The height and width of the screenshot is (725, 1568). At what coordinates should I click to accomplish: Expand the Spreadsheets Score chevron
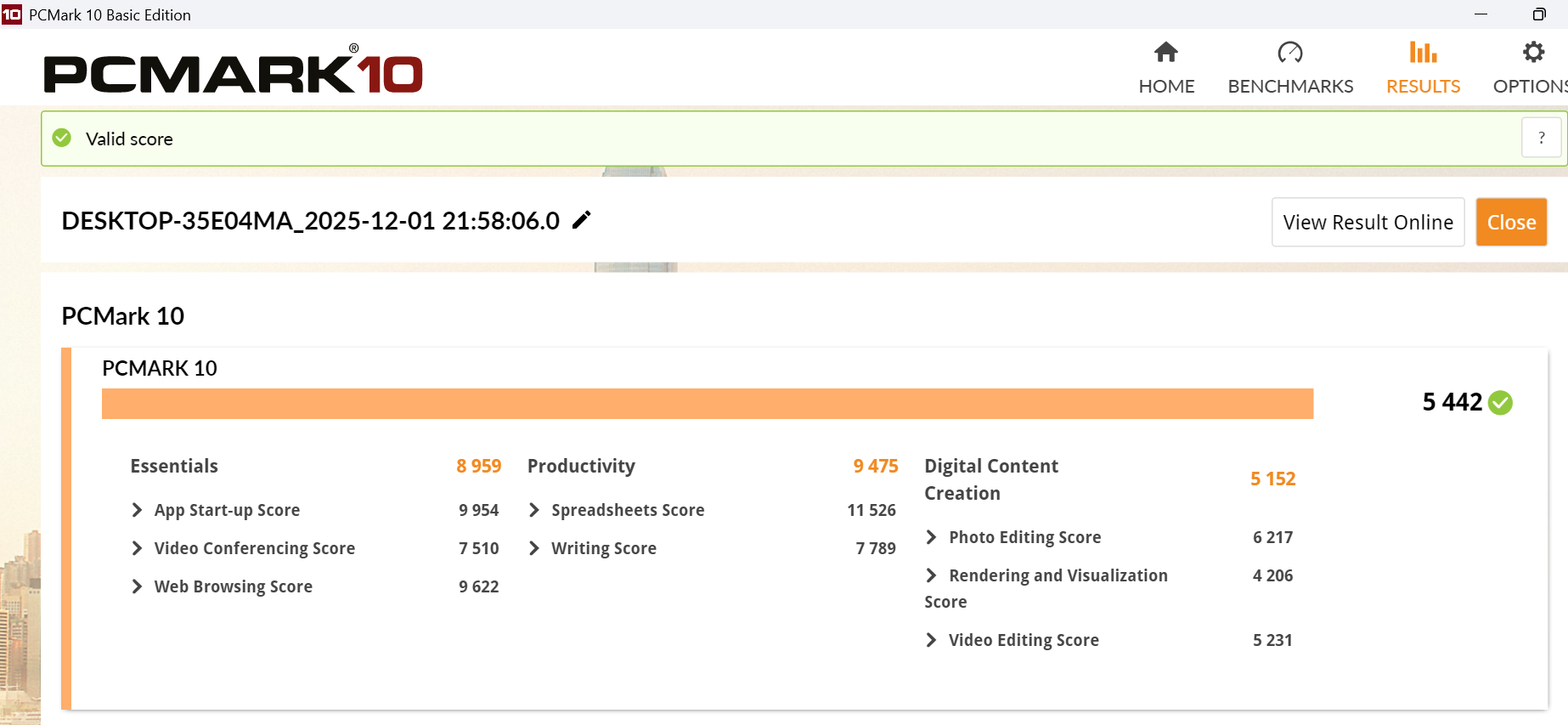pyautogui.click(x=534, y=510)
